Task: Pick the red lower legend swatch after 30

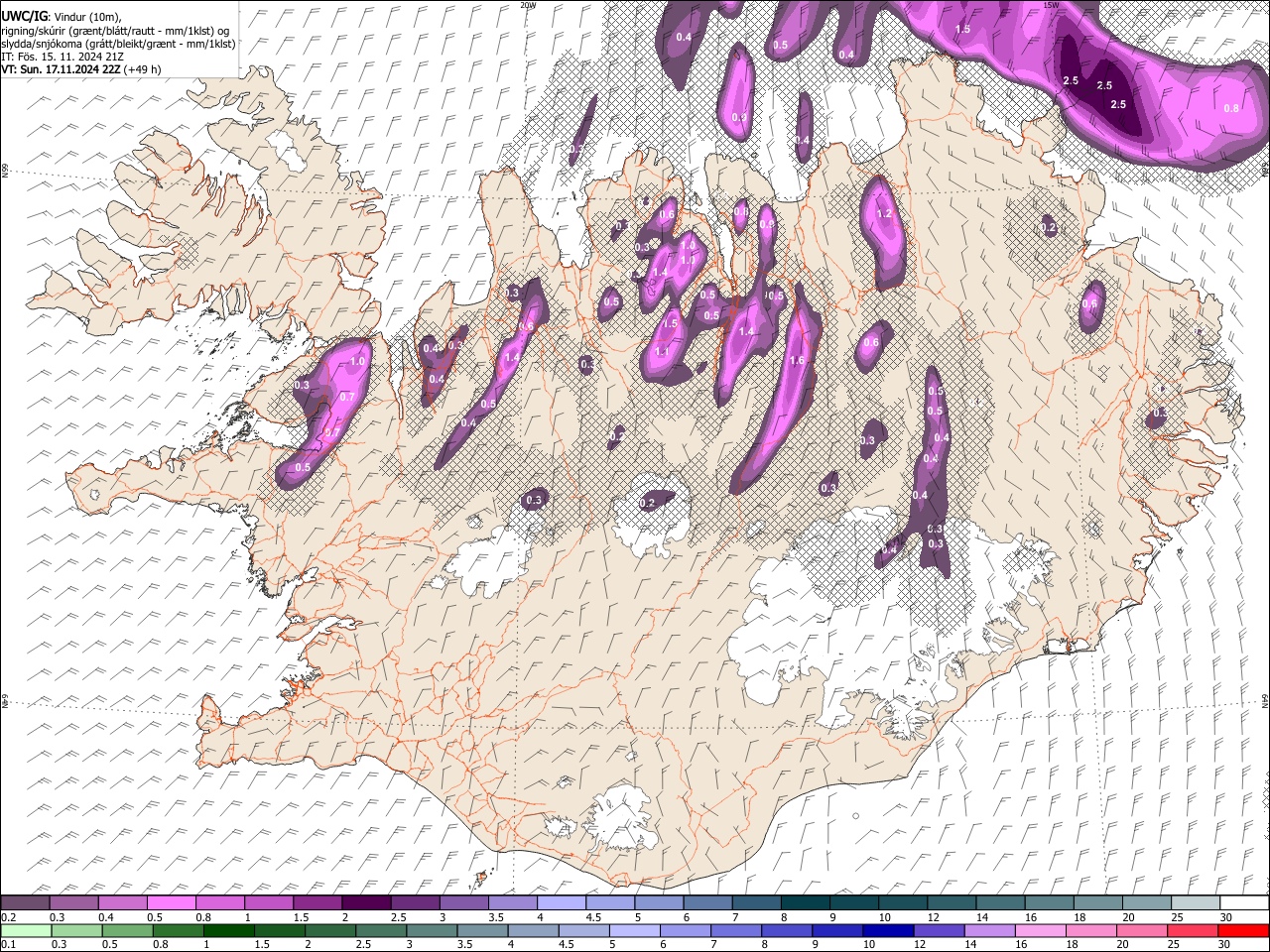Action: pos(1242,930)
